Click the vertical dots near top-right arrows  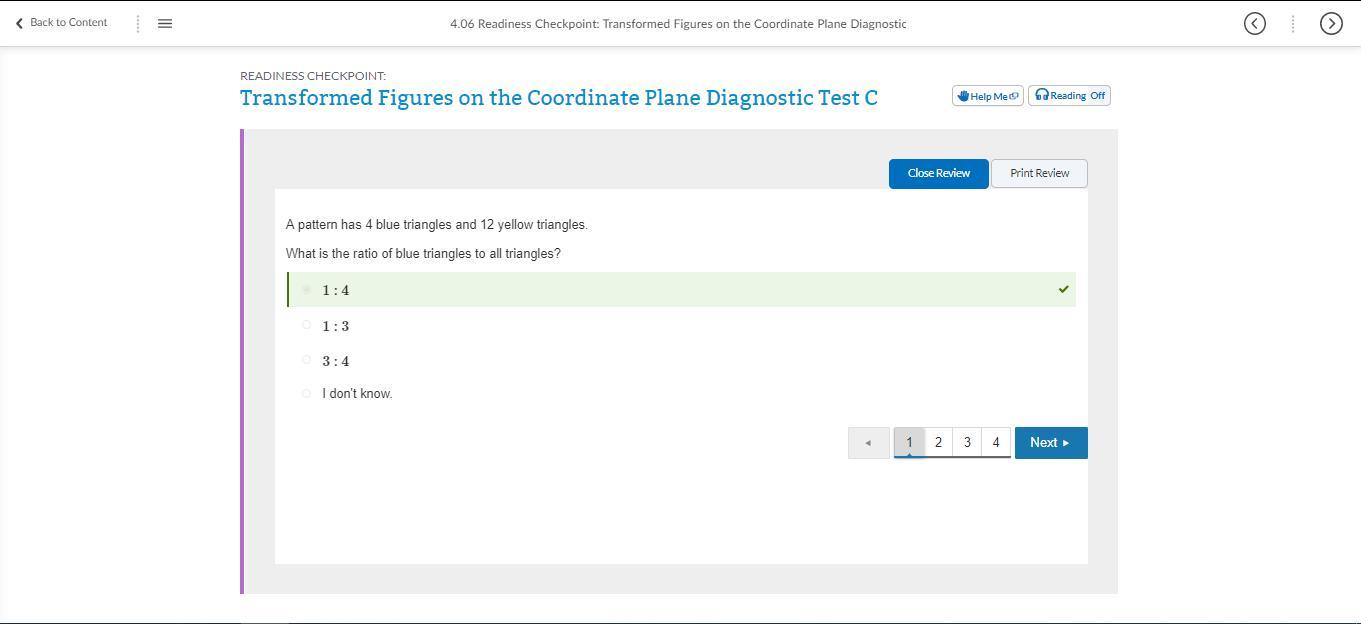click(1292, 23)
